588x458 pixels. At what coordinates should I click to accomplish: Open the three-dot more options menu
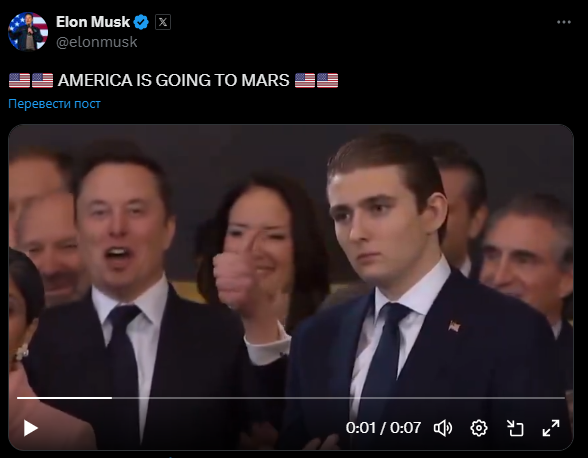564,22
